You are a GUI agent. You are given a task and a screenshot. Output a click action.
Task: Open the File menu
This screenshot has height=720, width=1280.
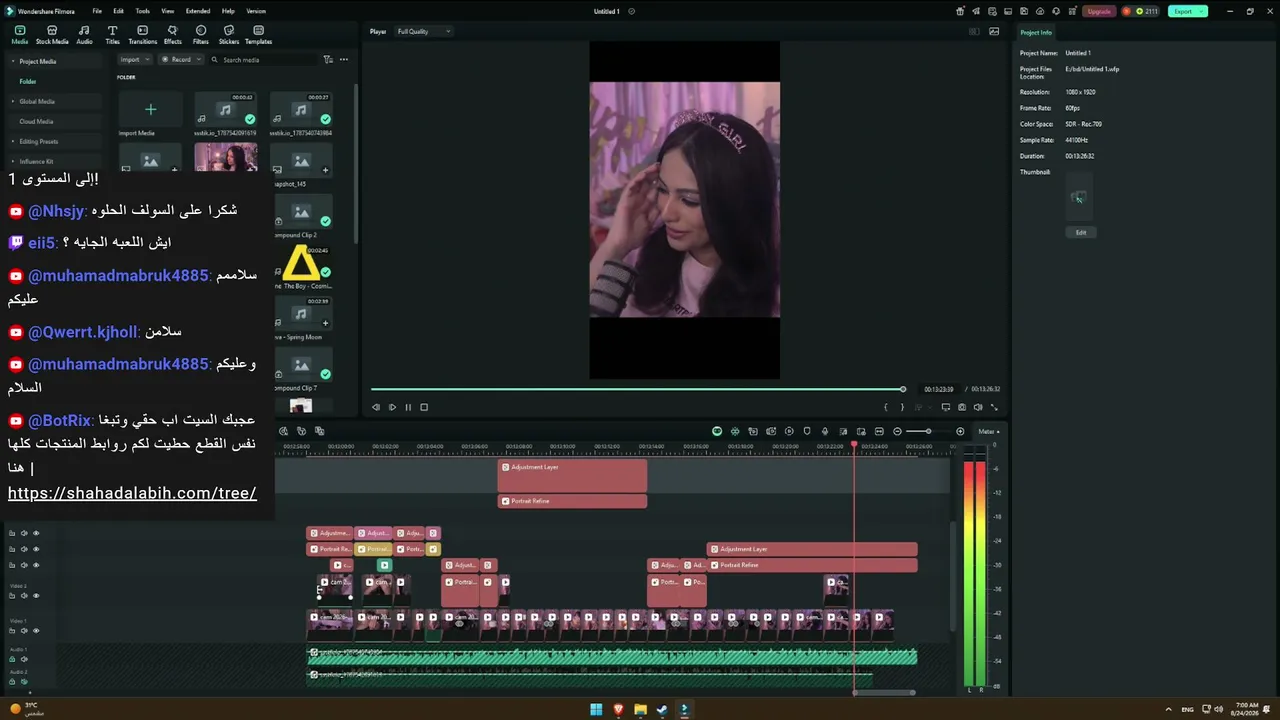[x=97, y=11]
